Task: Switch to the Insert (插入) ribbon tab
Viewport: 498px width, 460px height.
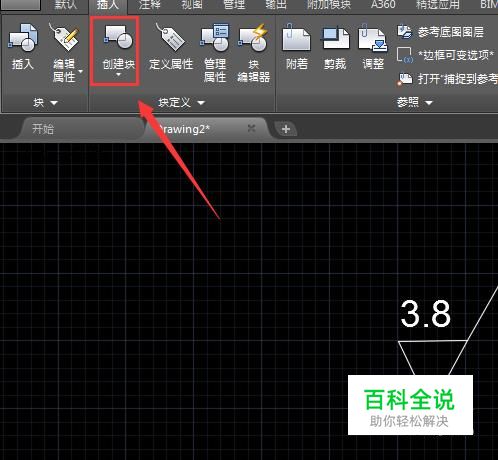Action: tap(108, 4)
